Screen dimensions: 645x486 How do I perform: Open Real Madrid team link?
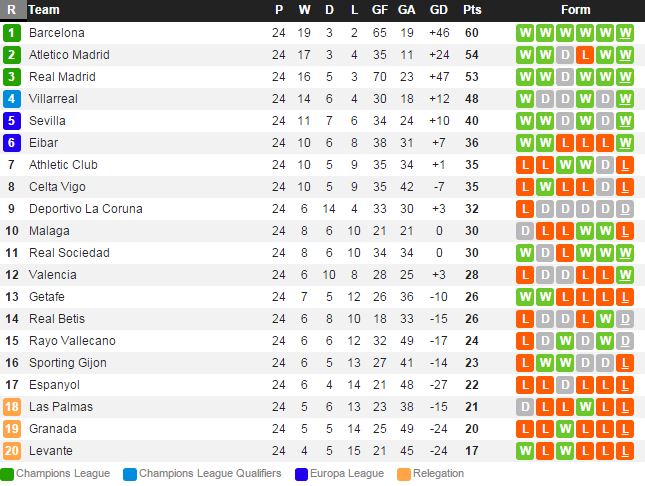[x=62, y=77]
